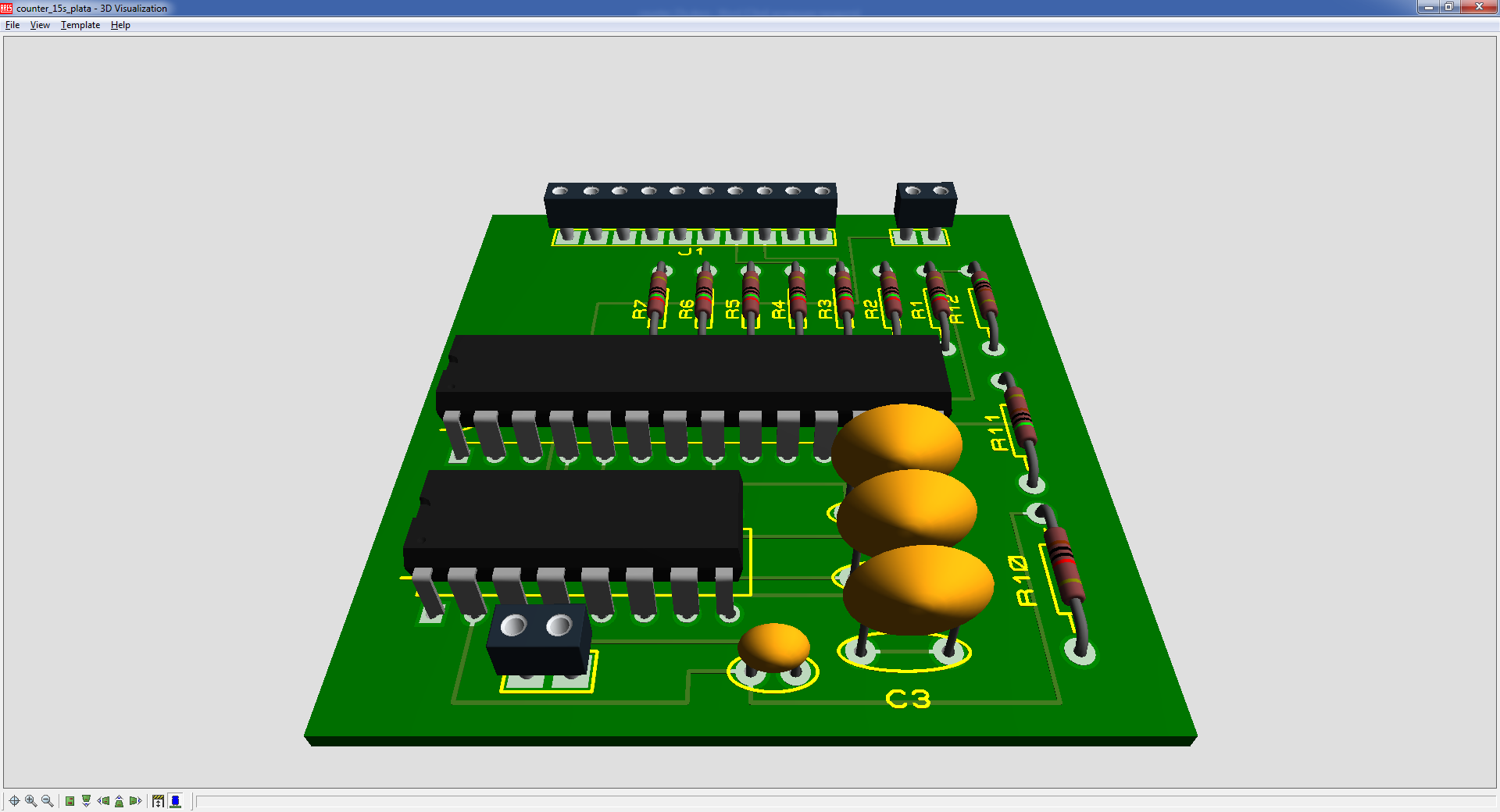This screenshot has height=812, width=1500.
Task: Click the ARES application icon in title bar
Action: [x=7, y=8]
